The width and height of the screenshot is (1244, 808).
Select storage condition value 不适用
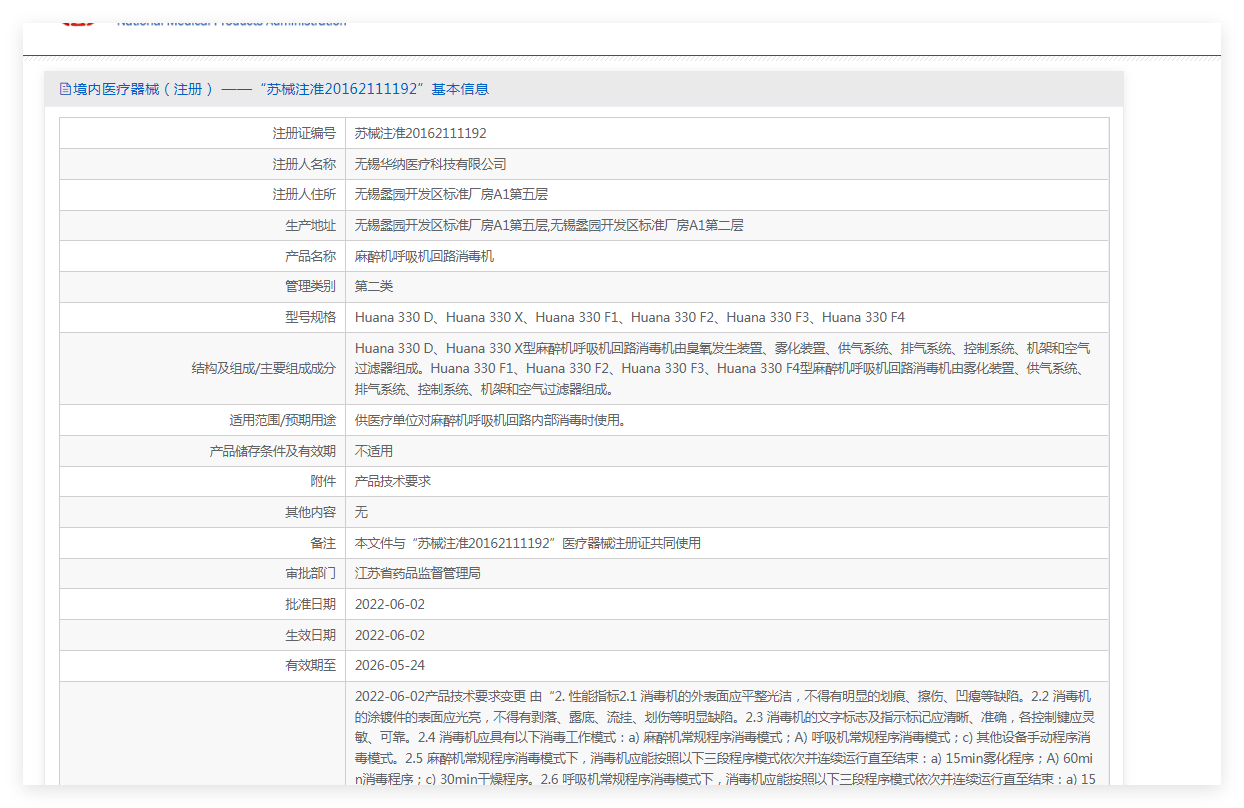(x=374, y=451)
